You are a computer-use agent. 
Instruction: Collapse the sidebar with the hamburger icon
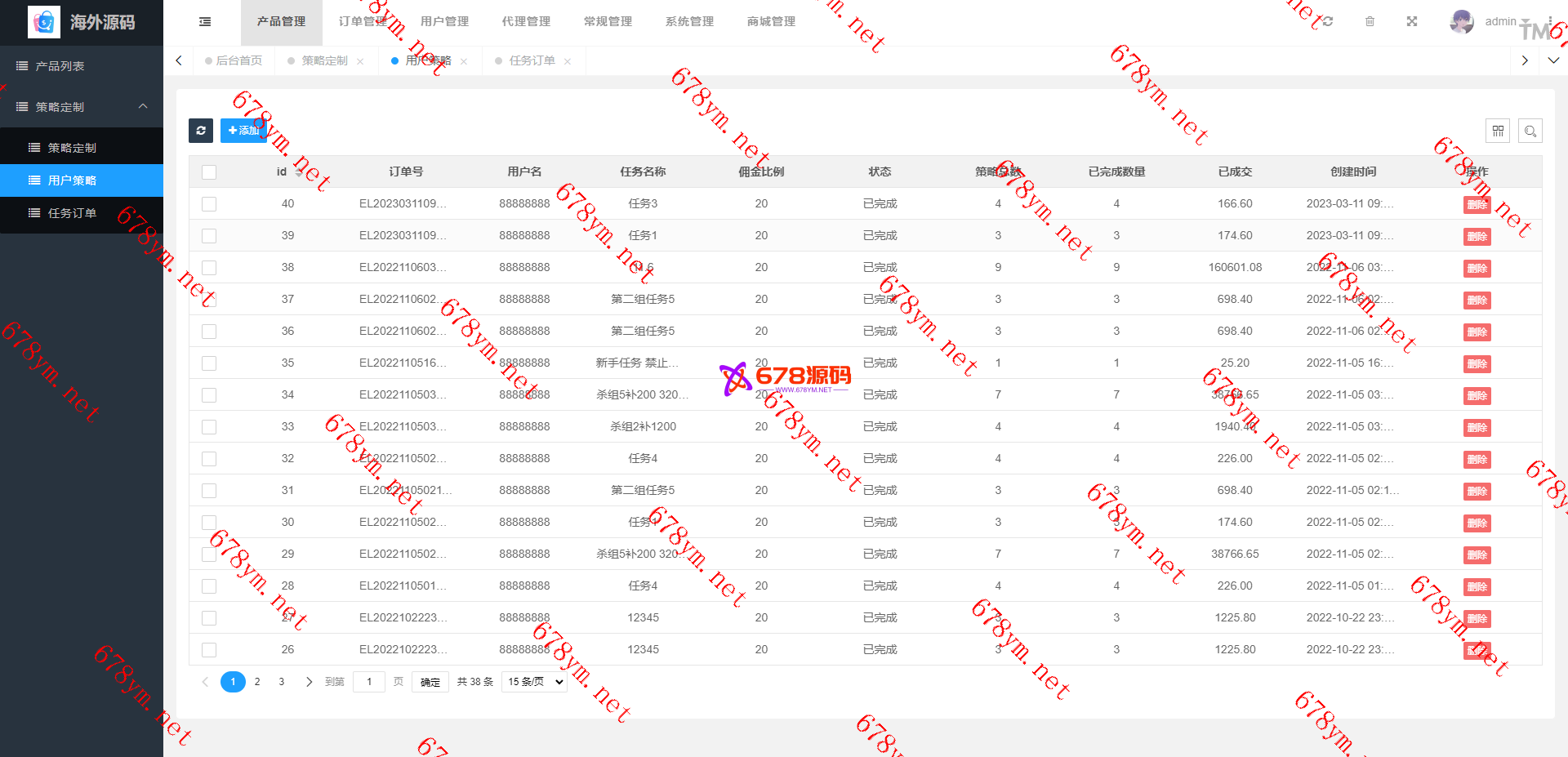pyautogui.click(x=205, y=22)
